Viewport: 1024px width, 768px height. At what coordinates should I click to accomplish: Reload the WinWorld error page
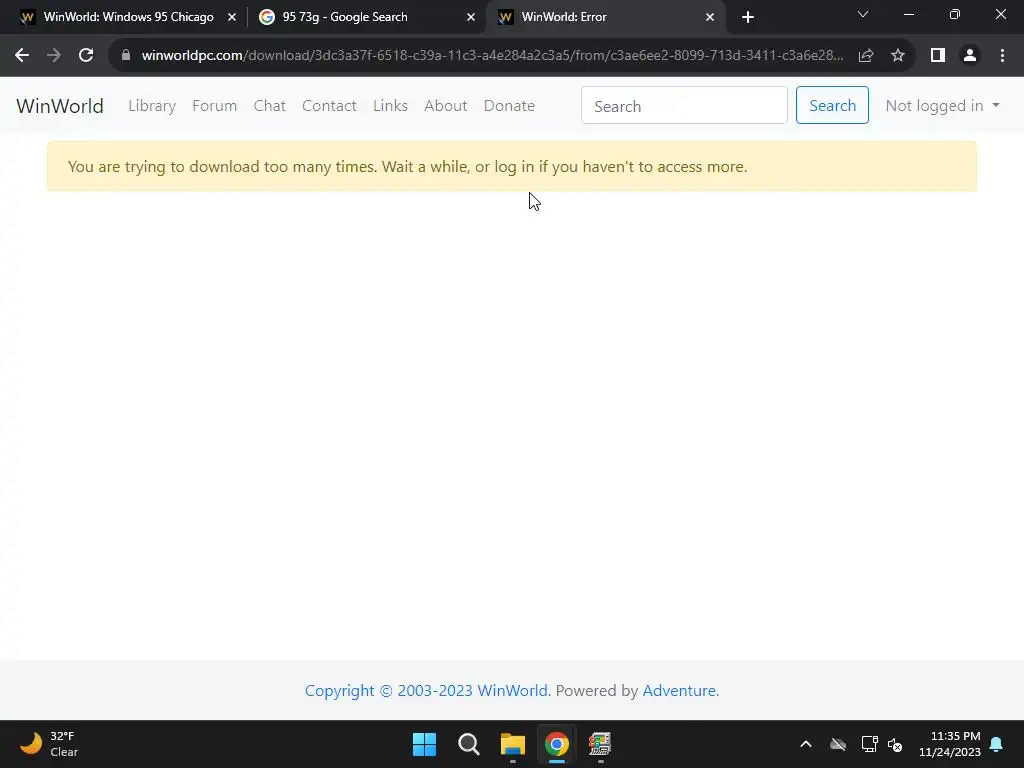pyautogui.click(x=86, y=56)
